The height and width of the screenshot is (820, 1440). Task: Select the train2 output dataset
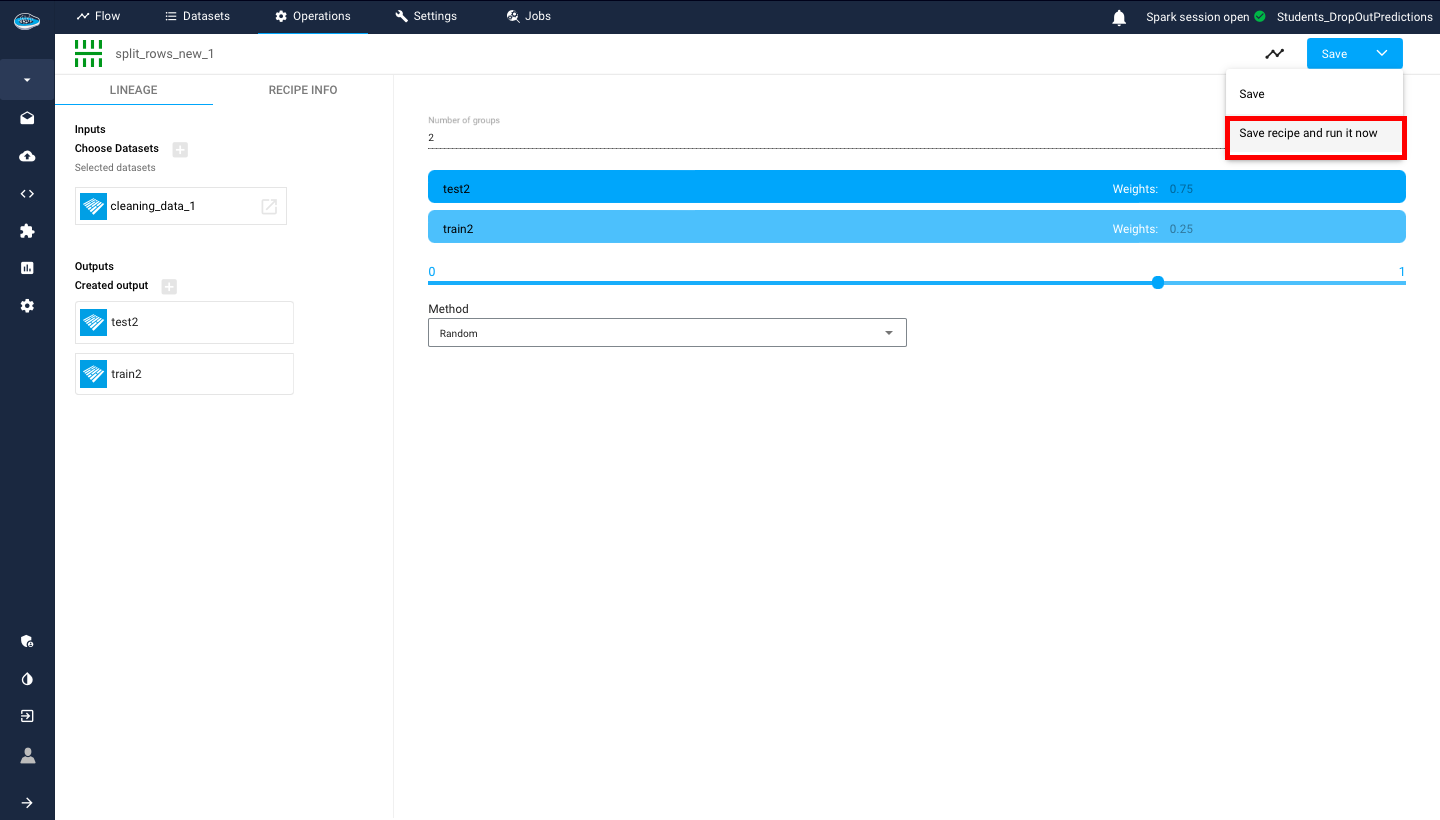[x=184, y=374]
